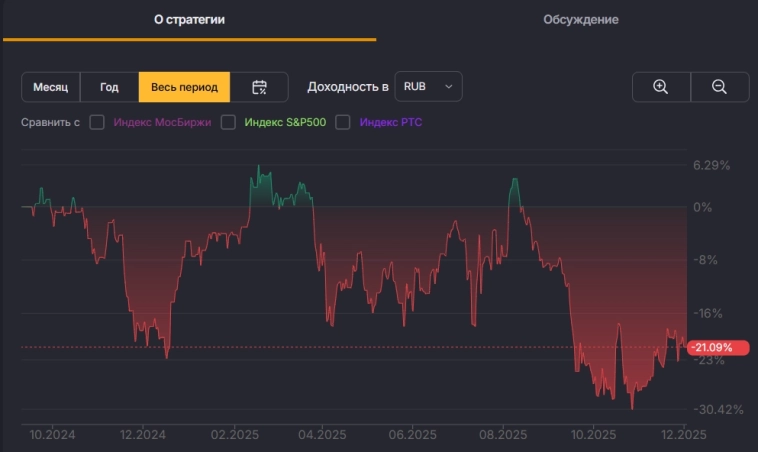758x452 pixels.
Task: Enable the Индекс МосБиржи comparison checkbox
Action: 97,122
